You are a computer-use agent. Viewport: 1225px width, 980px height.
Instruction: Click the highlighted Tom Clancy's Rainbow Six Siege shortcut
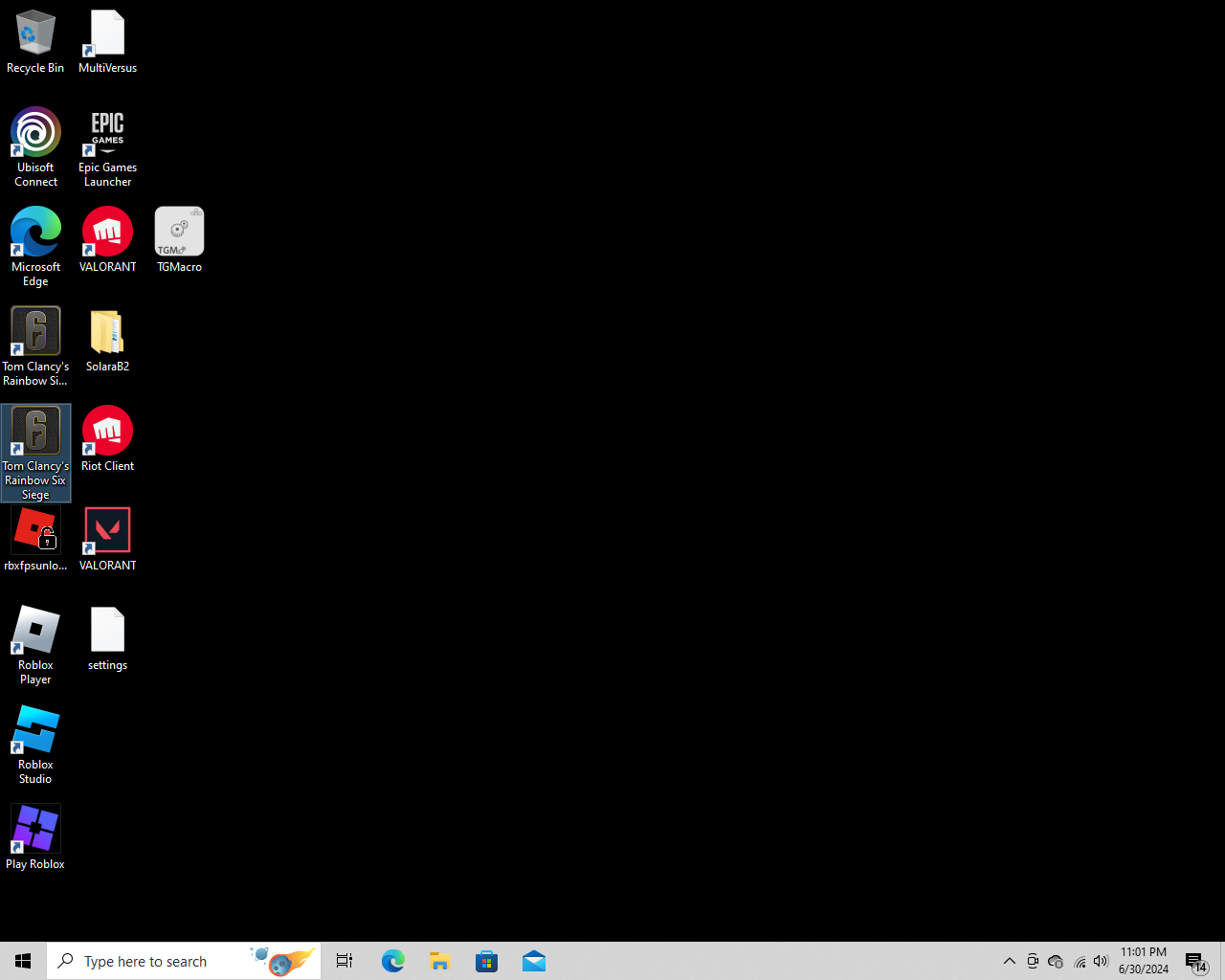[35, 453]
